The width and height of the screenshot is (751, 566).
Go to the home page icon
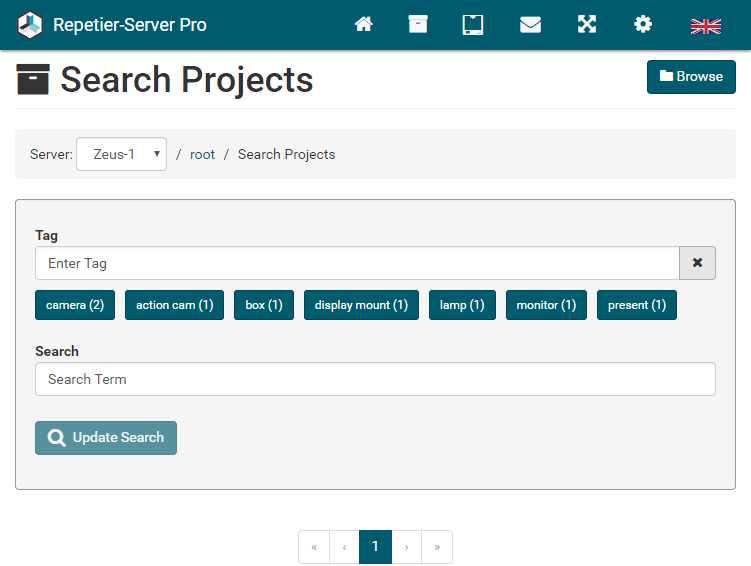364,25
